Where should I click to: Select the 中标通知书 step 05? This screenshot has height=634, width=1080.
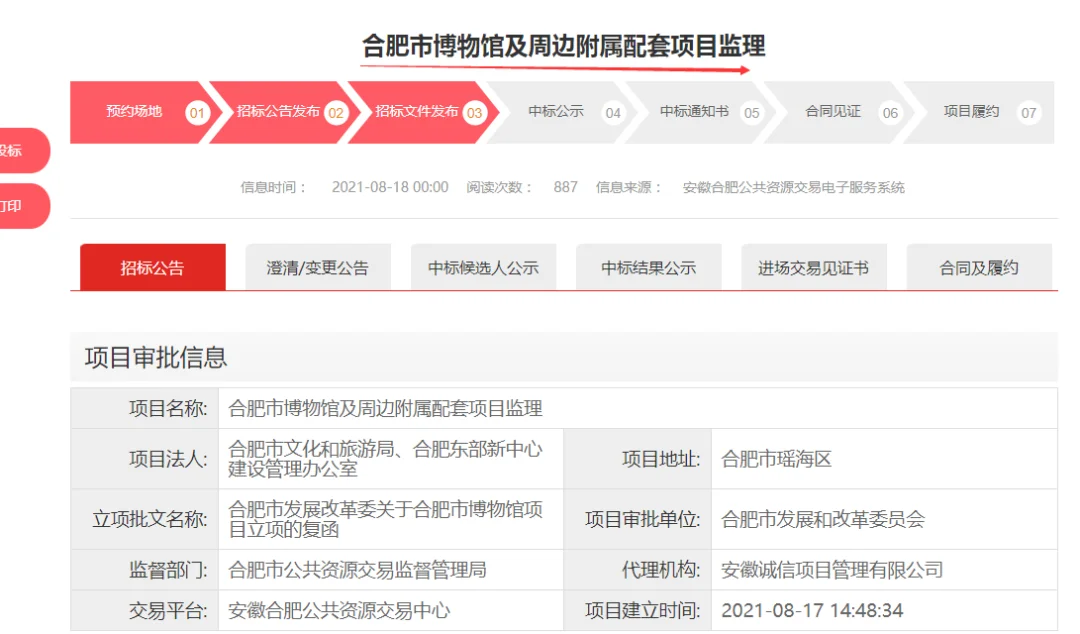click(701, 112)
